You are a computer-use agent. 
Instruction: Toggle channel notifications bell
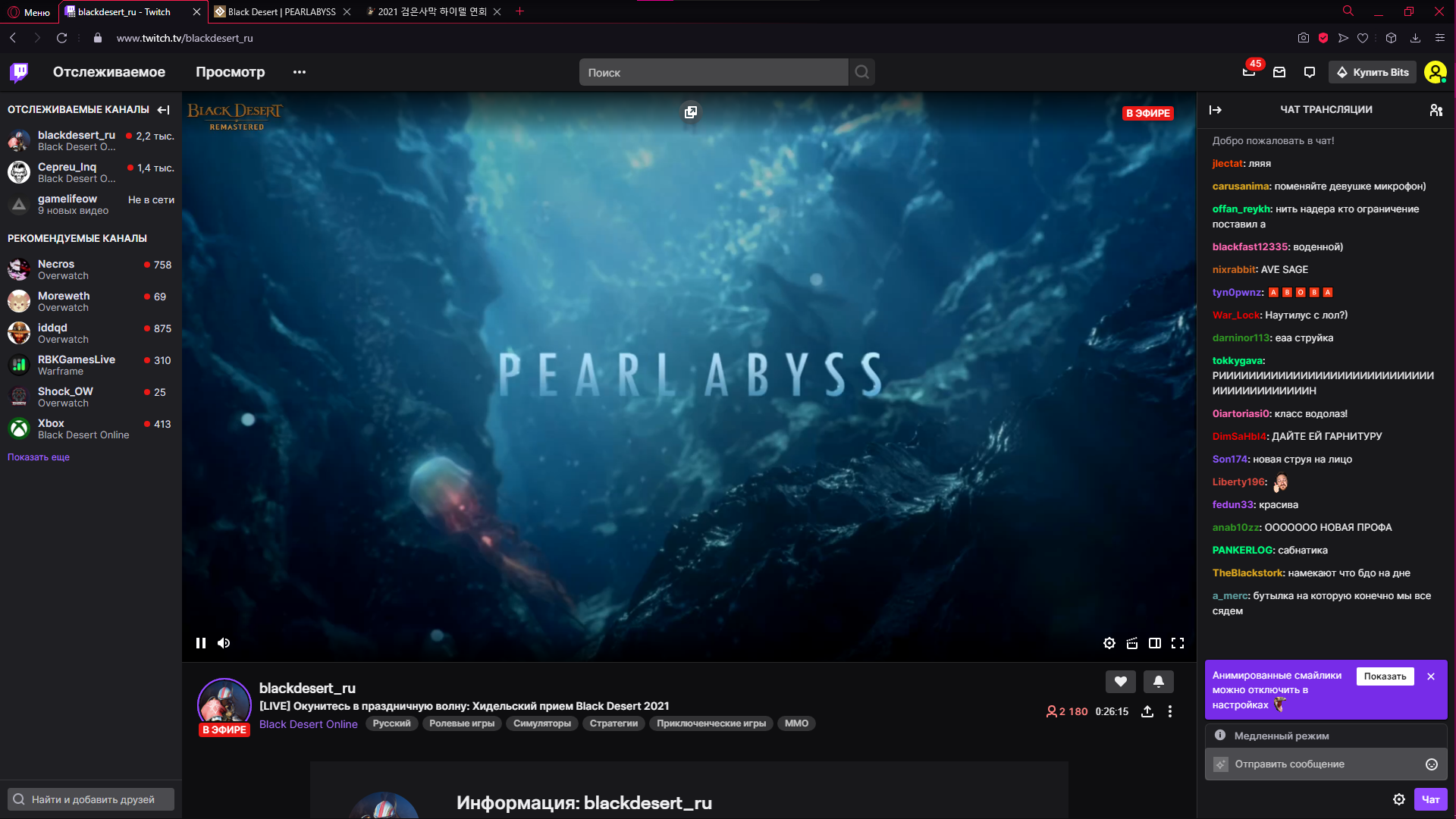1159,682
